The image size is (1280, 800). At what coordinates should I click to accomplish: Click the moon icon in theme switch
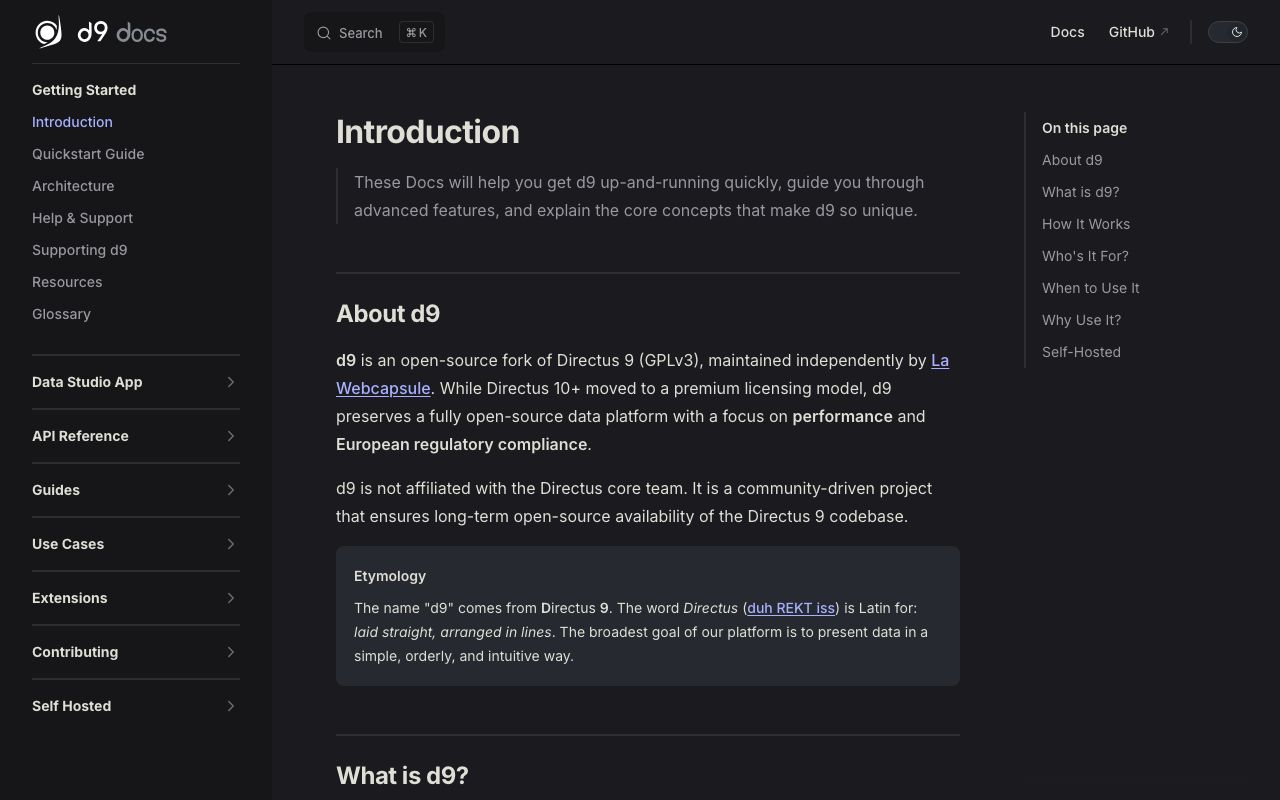tap(1237, 32)
